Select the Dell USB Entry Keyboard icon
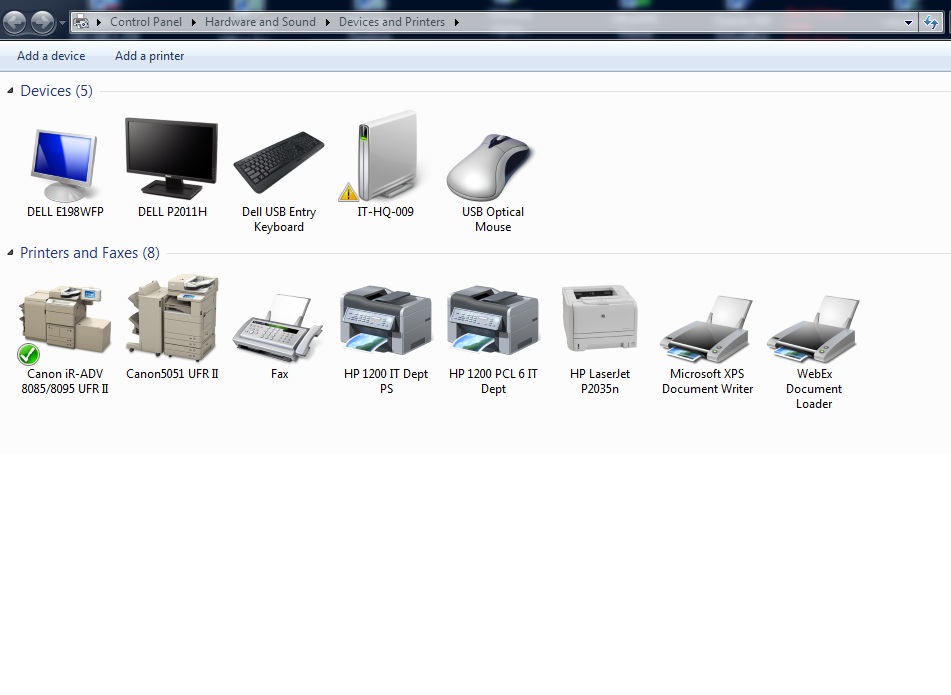Screen dimensions: 951x695 coord(278,162)
